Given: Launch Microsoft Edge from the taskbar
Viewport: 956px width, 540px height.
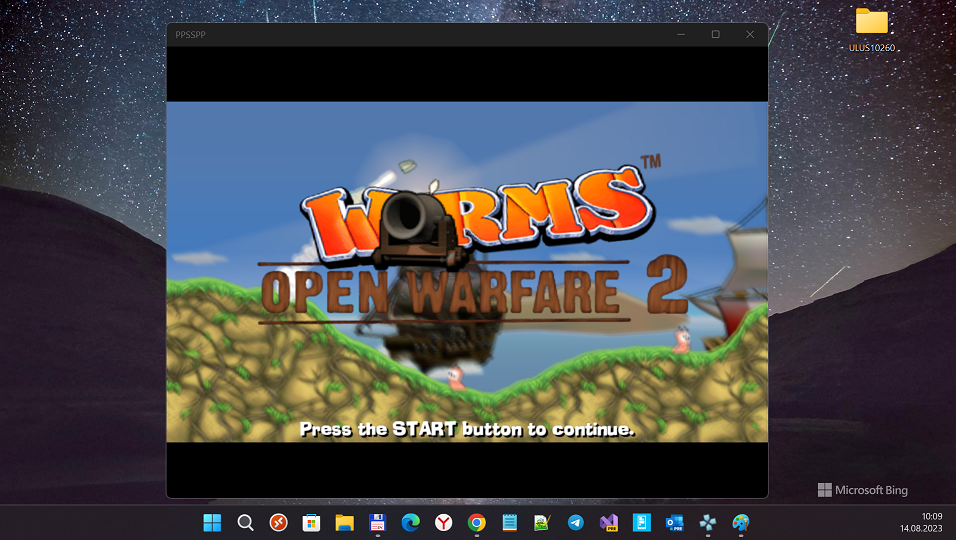Looking at the screenshot, I should point(410,522).
